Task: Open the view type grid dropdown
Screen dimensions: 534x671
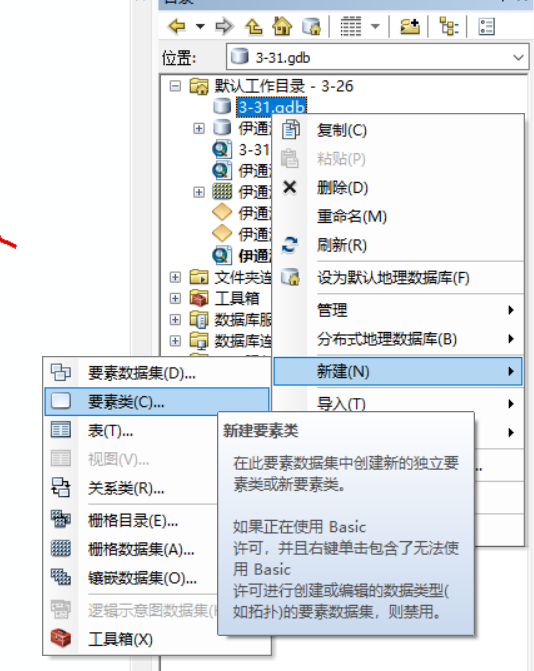Action: 375,27
